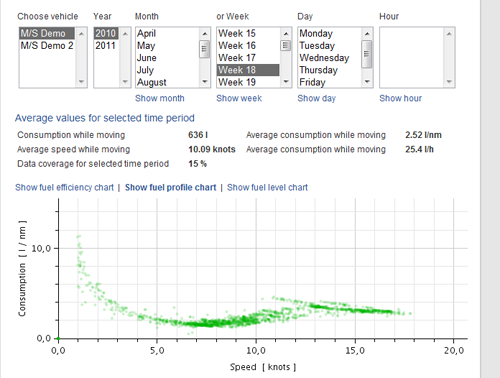
Task: Select Week 18
Action: pyautogui.click(x=248, y=70)
